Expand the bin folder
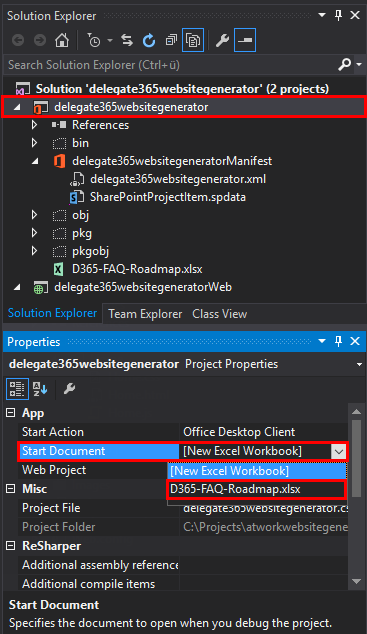The image size is (367, 634). [35, 143]
